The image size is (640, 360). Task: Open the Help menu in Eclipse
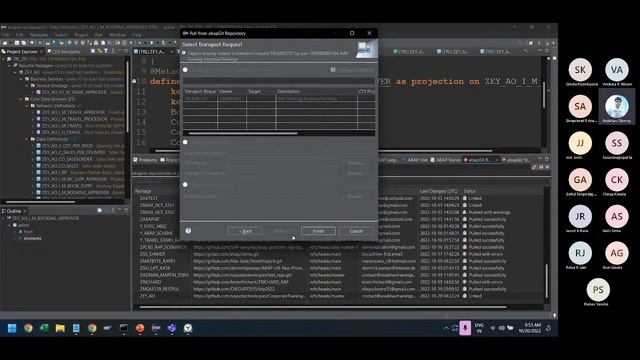pos(136,35)
